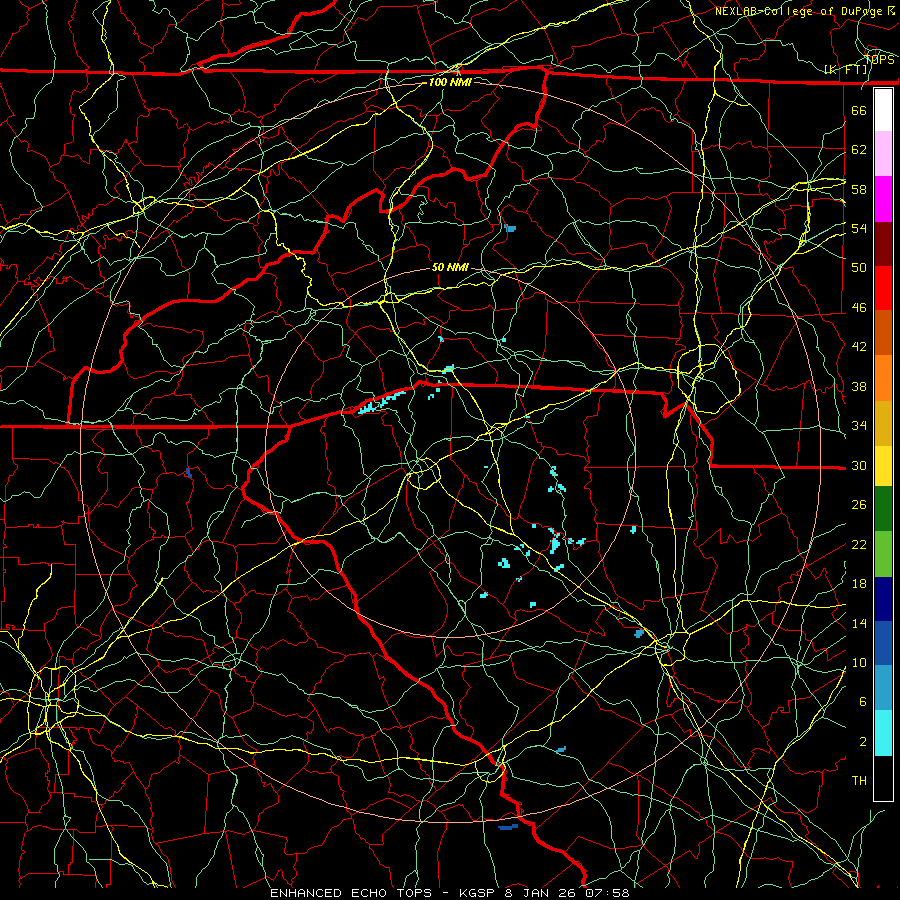Click the '50 NMI' range ring label
Viewport: 900px width, 900px height.
(x=450, y=267)
